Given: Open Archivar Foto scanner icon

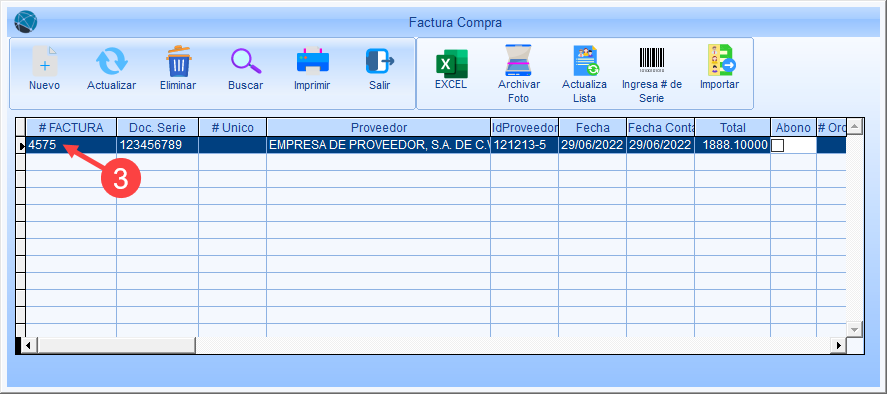Looking at the screenshot, I should (x=519, y=61).
